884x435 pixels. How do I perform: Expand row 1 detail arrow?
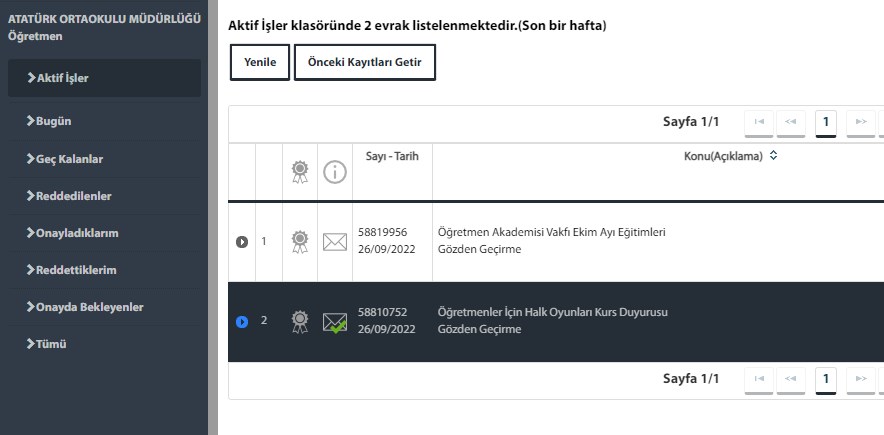241,241
